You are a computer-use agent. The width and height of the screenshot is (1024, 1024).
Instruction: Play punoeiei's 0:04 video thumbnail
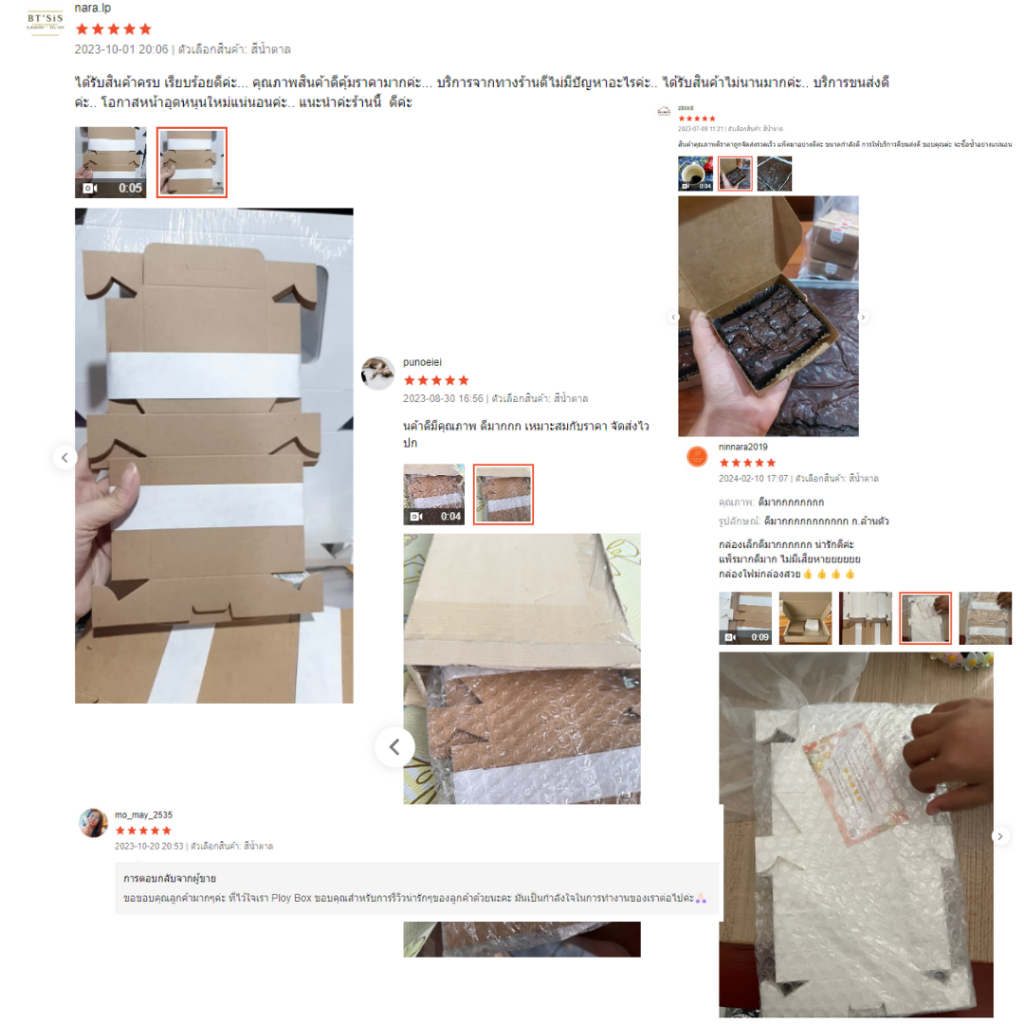pos(434,494)
